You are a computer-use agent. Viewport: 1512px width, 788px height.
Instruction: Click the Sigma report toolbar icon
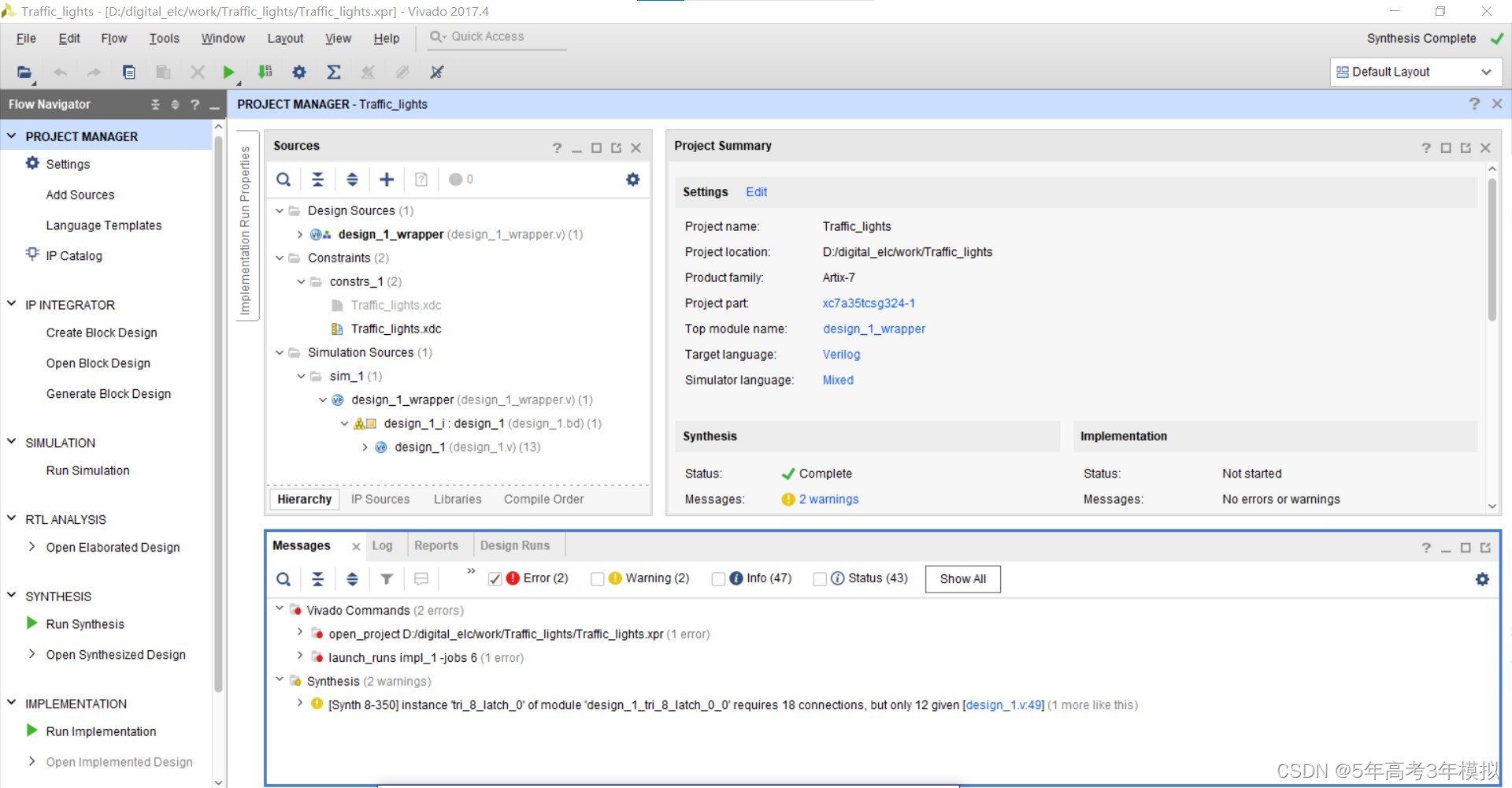334,72
